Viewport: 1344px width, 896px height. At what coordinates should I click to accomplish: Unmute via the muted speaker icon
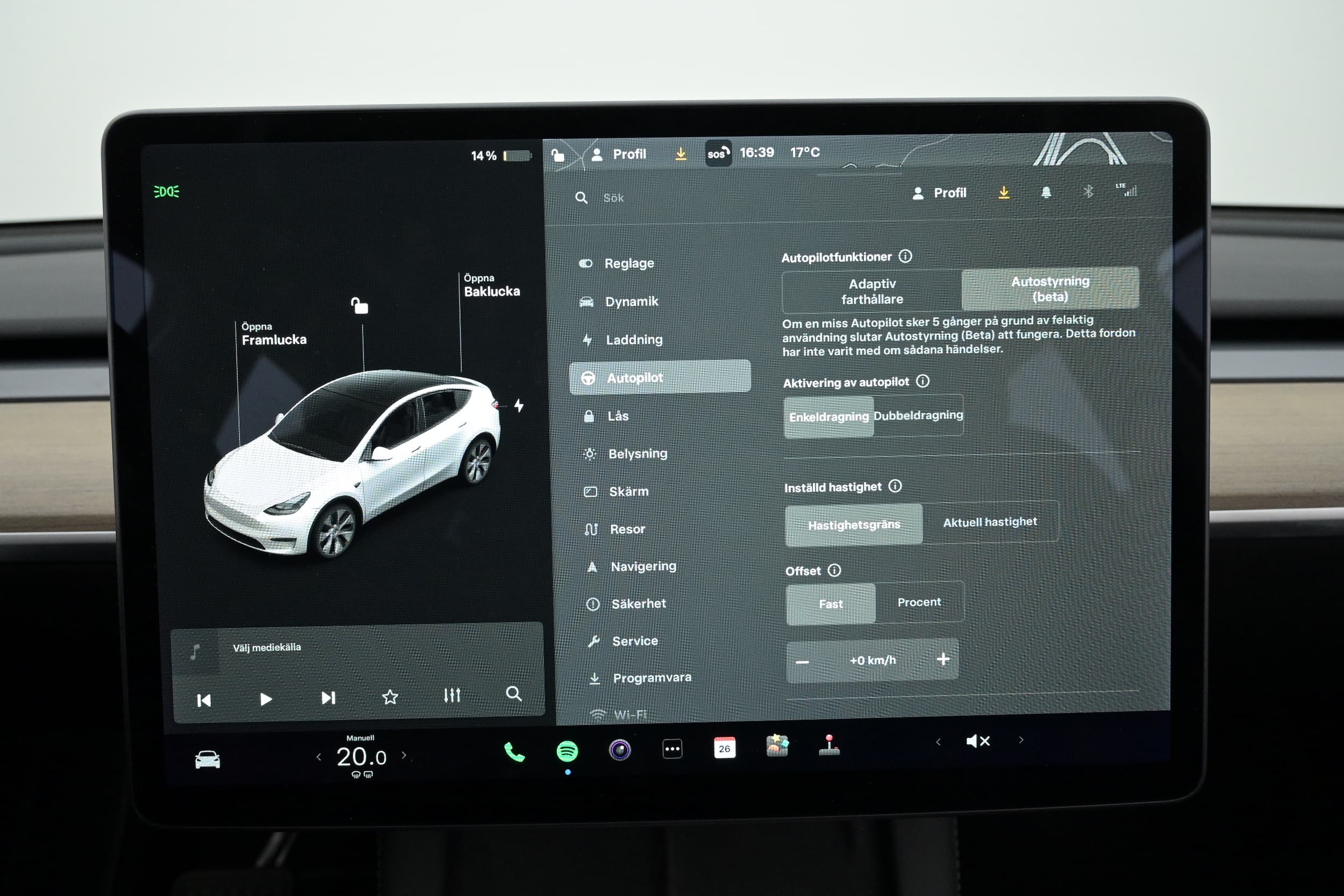[978, 741]
